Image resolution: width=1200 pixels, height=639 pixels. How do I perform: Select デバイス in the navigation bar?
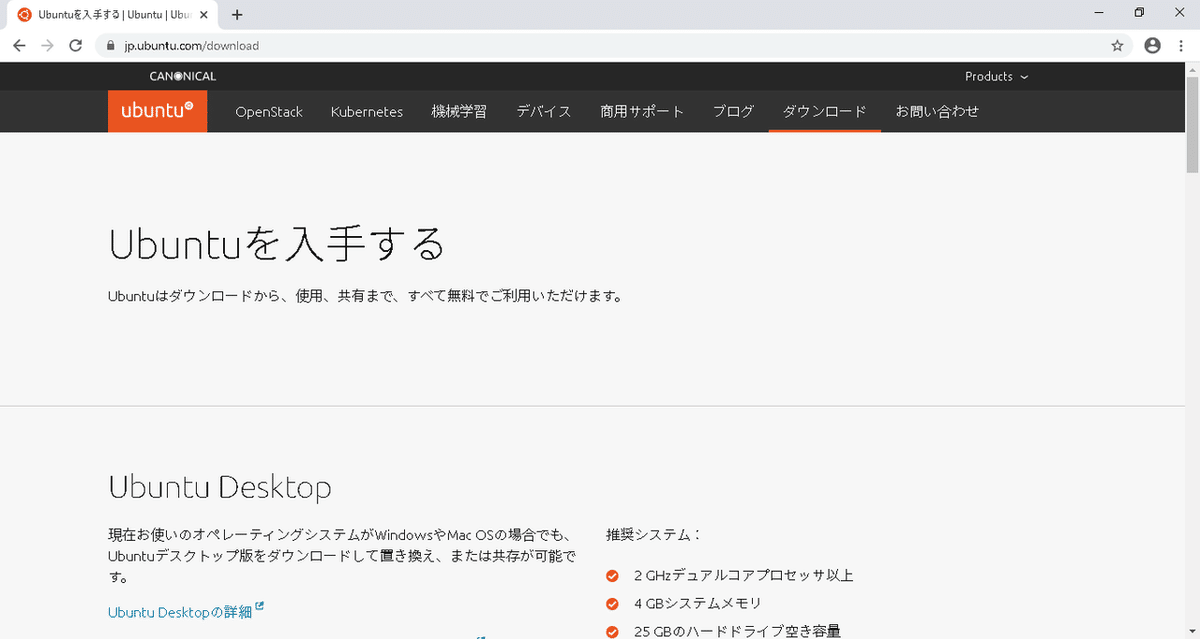click(544, 111)
